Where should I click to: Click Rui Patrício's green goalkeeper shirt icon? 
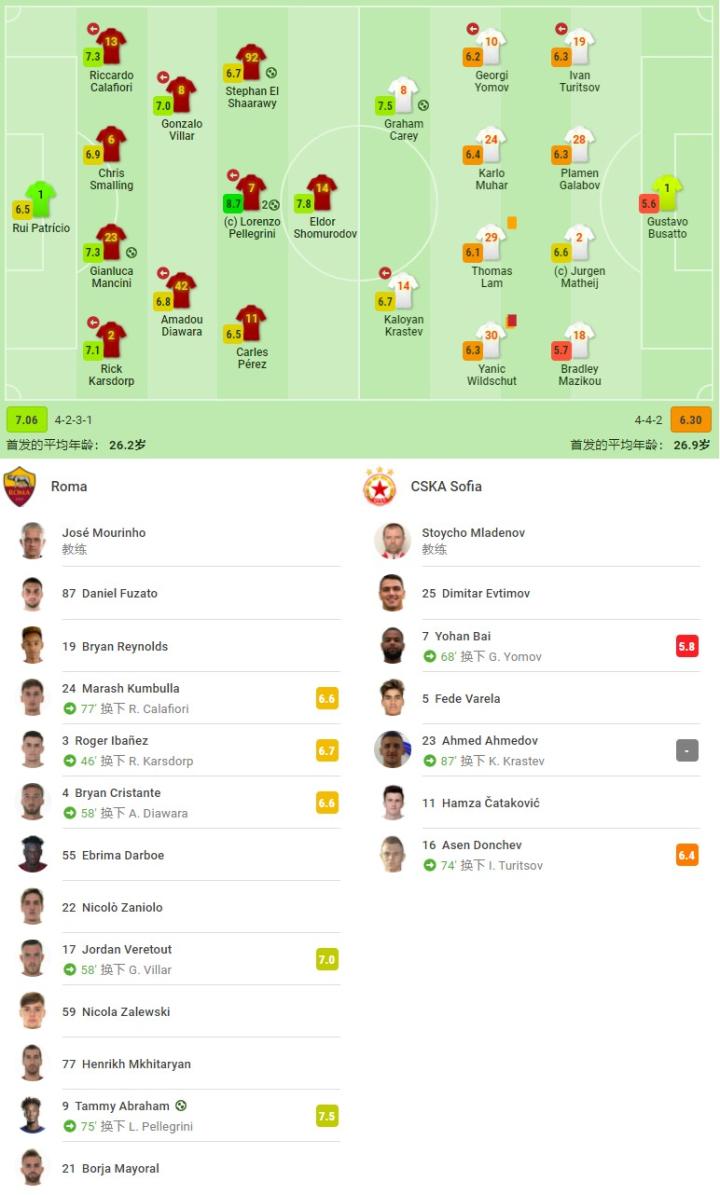[41, 198]
